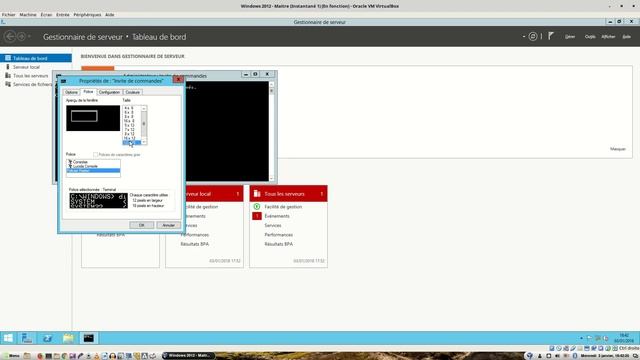The image size is (640, 360).
Task: Click the refresh icon in header
Action: coord(533,37)
